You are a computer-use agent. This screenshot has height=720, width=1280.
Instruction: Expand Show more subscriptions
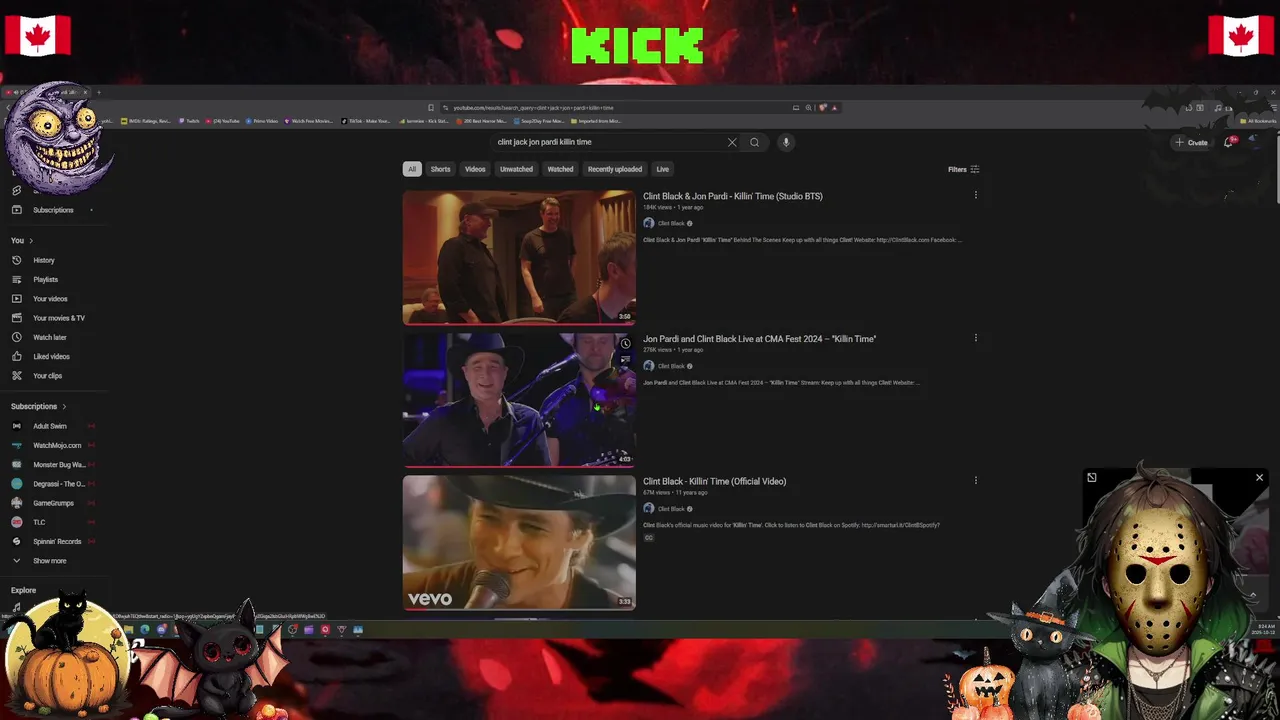(49, 561)
